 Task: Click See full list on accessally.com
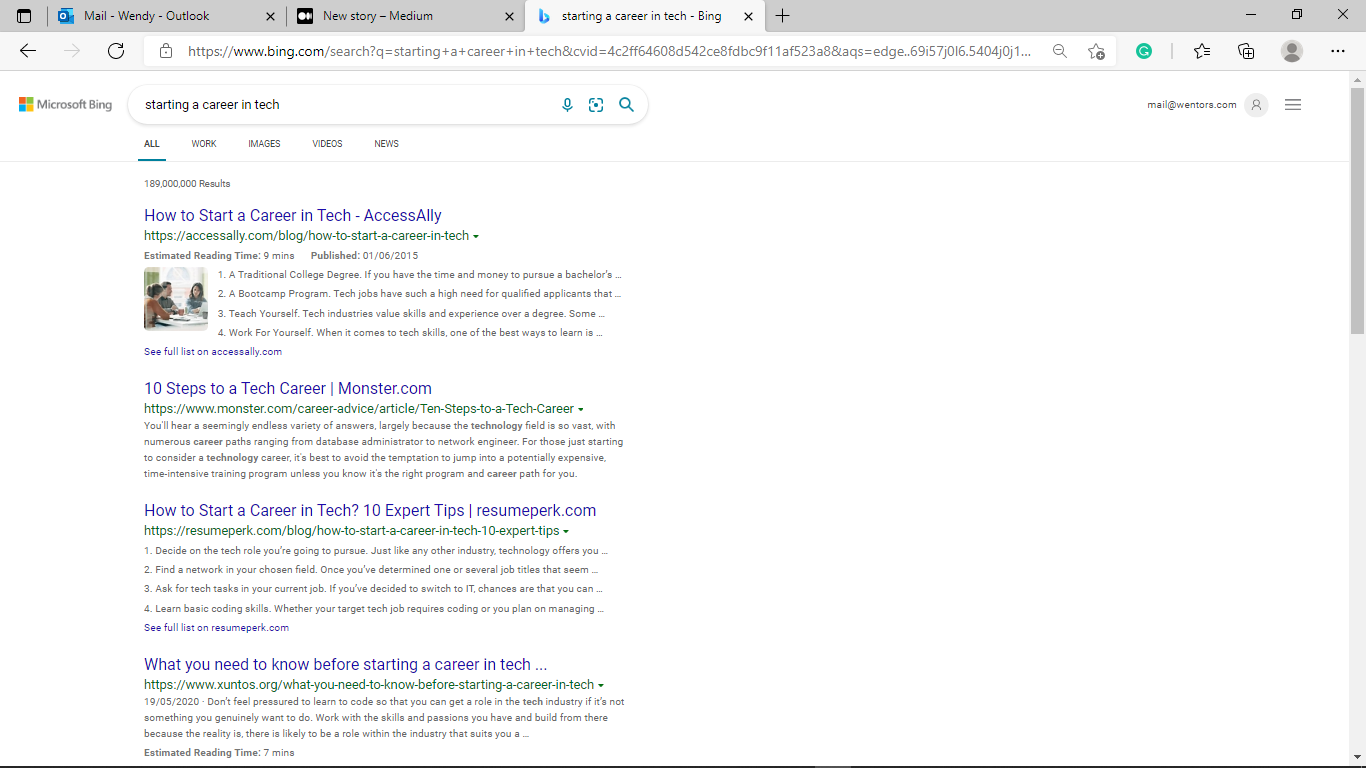(x=213, y=352)
